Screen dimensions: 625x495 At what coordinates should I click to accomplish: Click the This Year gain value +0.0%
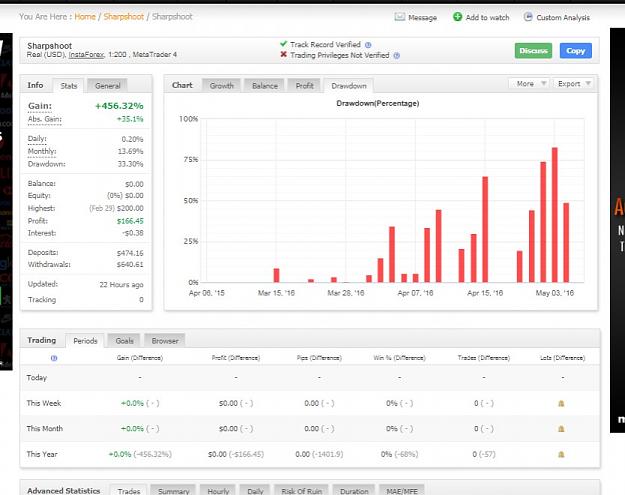120,454
